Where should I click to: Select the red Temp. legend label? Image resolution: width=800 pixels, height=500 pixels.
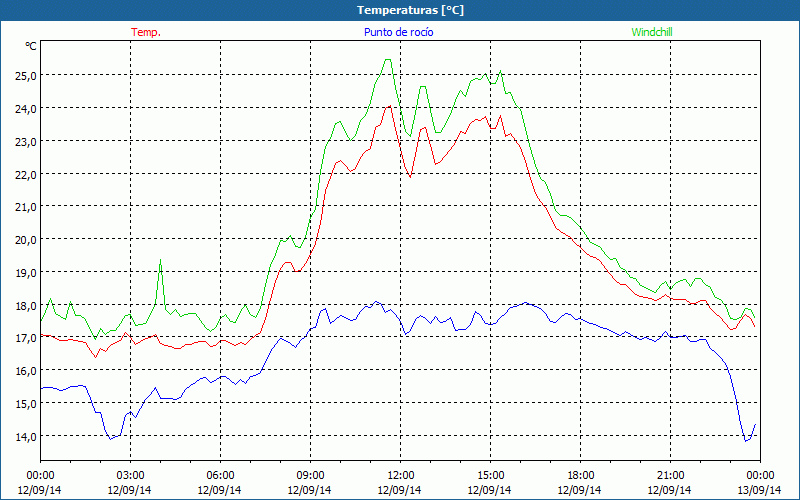coord(146,32)
